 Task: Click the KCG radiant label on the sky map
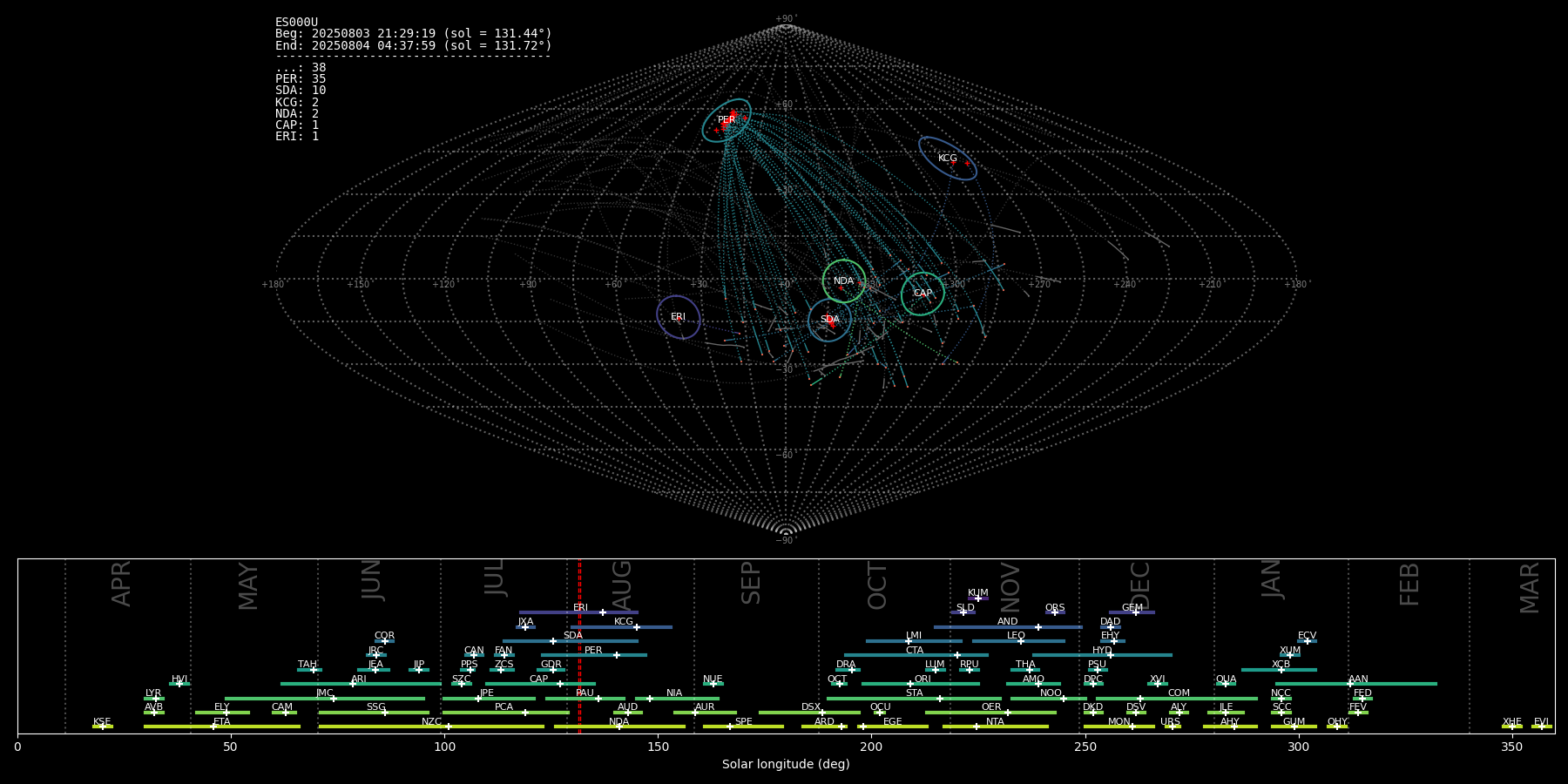(947, 159)
